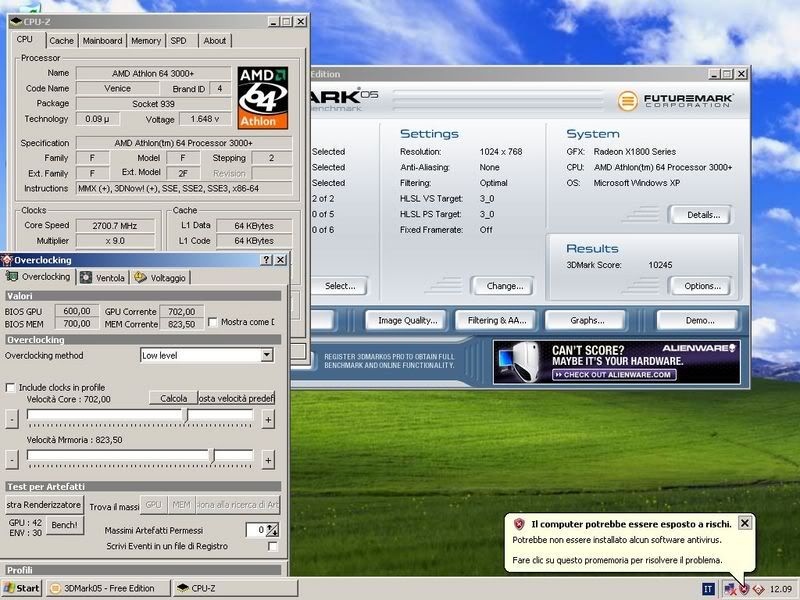
Task: Click the Calcola button
Action: click(173, 398)
